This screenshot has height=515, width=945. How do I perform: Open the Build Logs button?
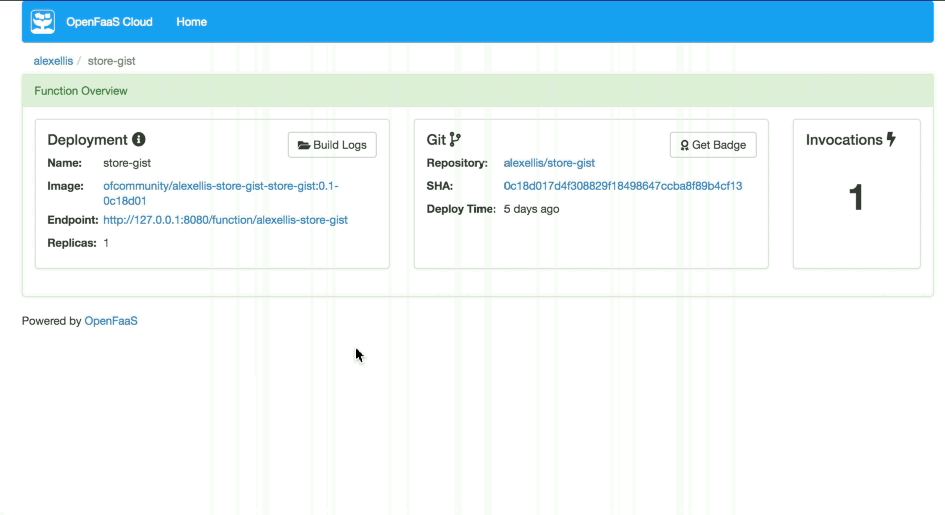pos(332,145)
